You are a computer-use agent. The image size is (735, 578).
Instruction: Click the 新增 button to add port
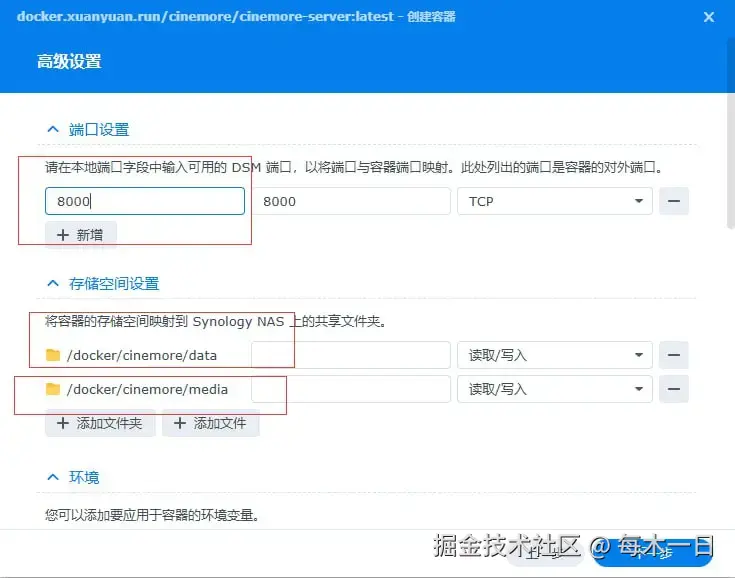click(81, 235)
